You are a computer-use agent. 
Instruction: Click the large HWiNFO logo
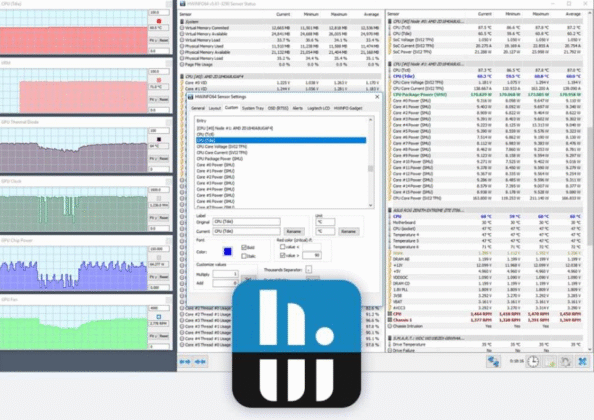pyautogui.click(x=296, y=343)
